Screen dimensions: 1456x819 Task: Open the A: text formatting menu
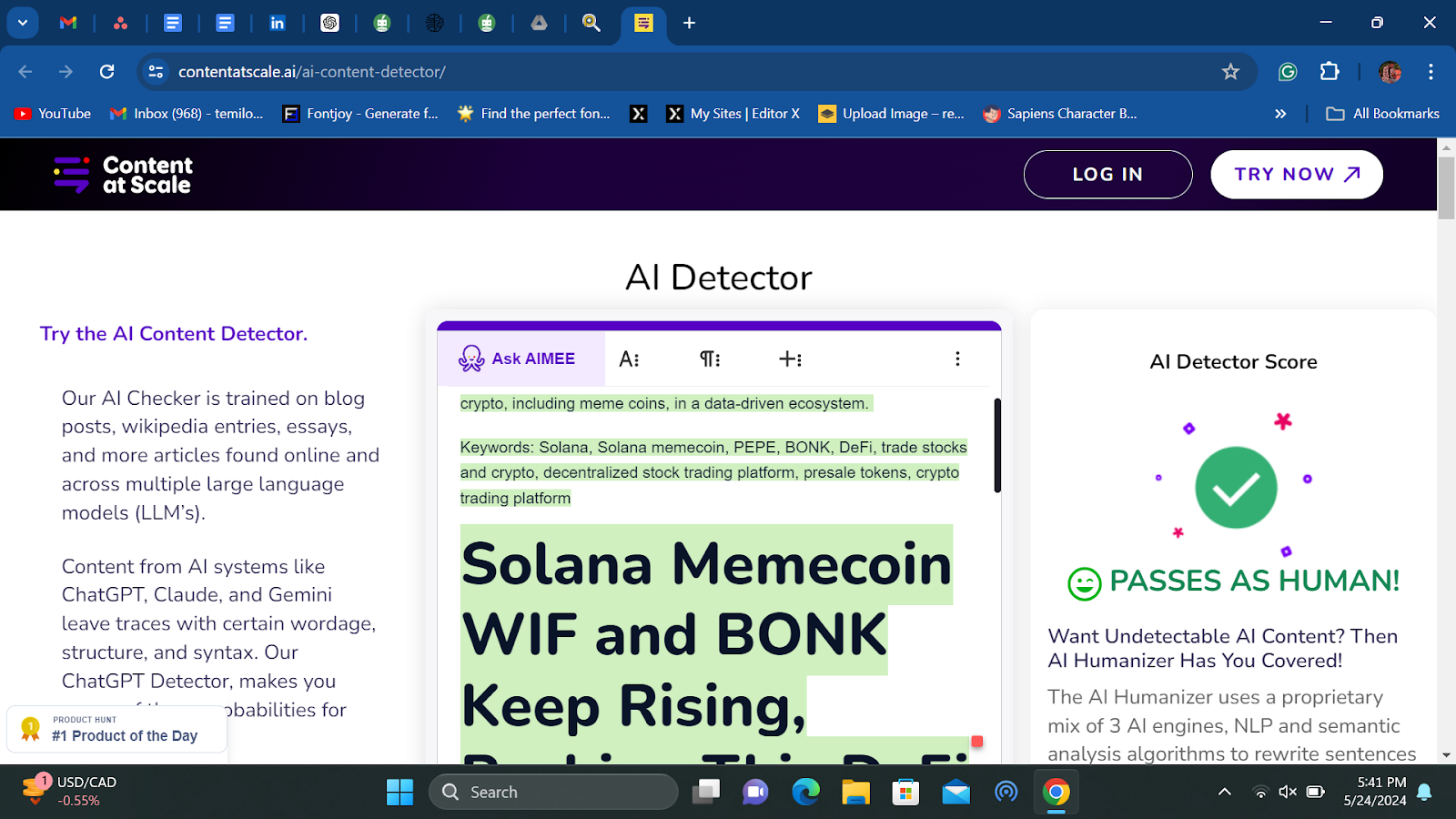point(629,359)
